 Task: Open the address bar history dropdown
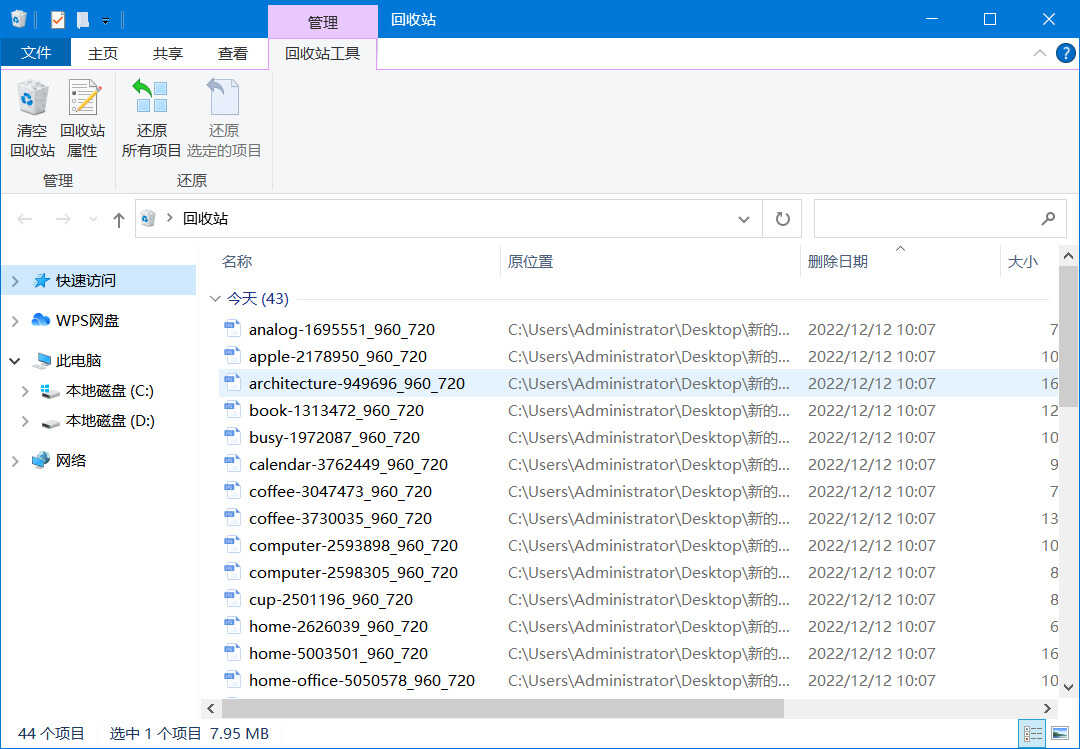(x=743, y=219)
